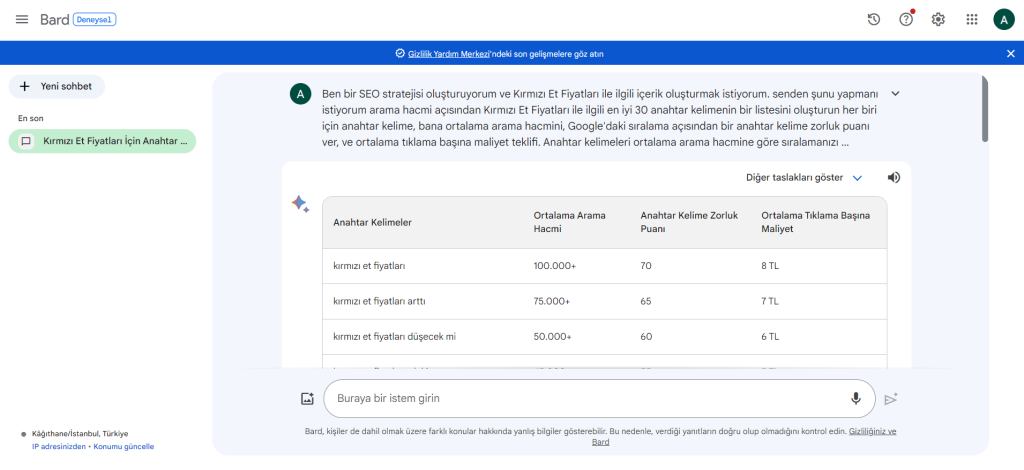Activate microphone voice input

pyautogui.click(x=856, y=398)
